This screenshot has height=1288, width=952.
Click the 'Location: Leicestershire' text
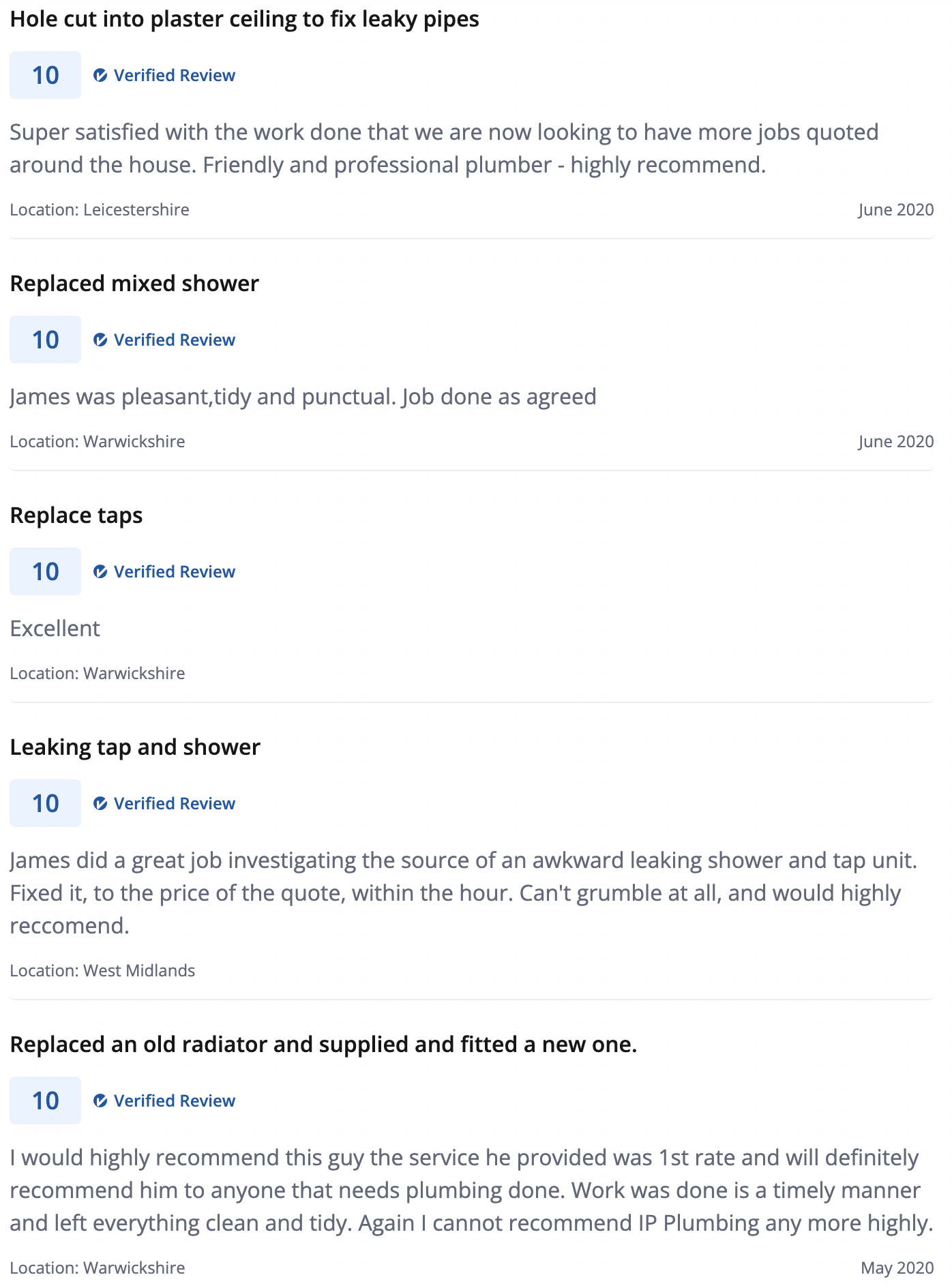(100, 209)
